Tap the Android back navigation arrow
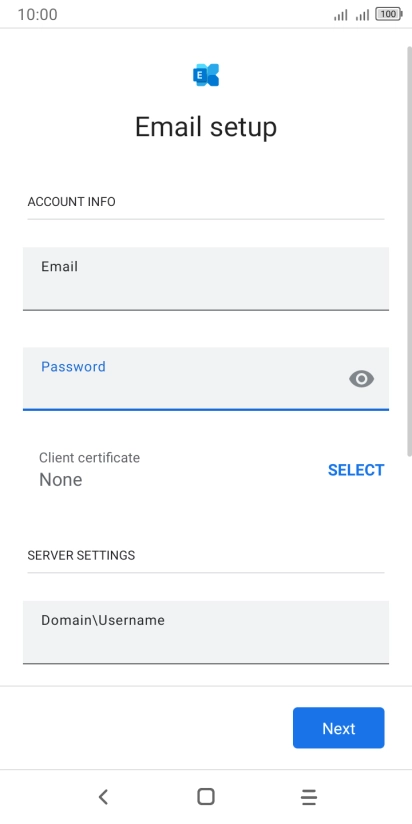The image size is (412, 824). [103, 797]
